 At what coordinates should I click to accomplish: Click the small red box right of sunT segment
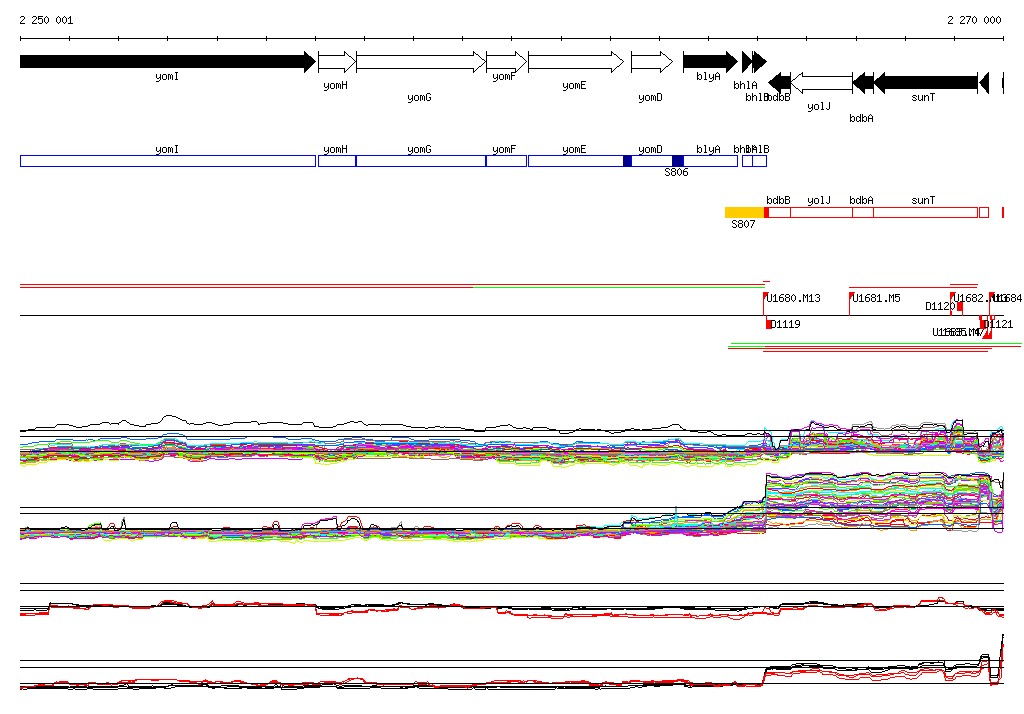pyautogui.click(x=984, y=212)
